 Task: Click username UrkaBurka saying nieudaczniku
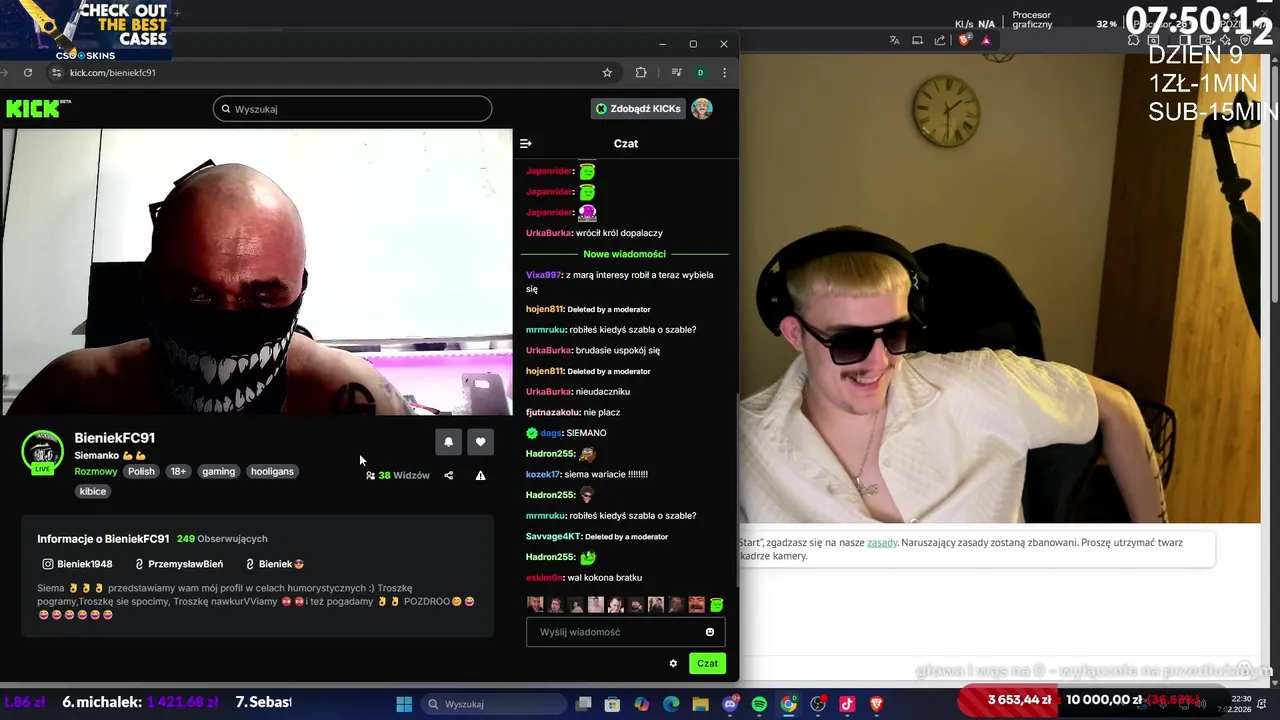point(549,392)
